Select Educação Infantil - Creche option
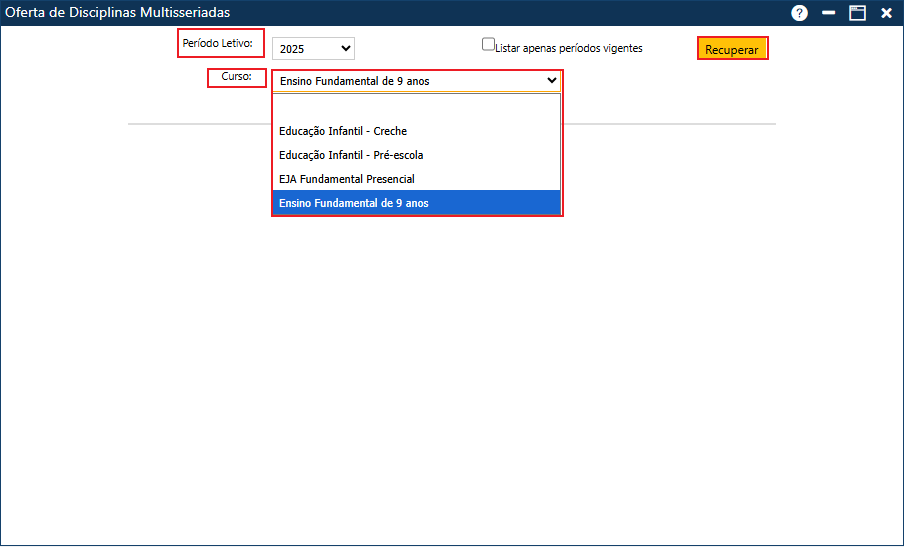Screen dimensions: 904x547 coord(343,131)
